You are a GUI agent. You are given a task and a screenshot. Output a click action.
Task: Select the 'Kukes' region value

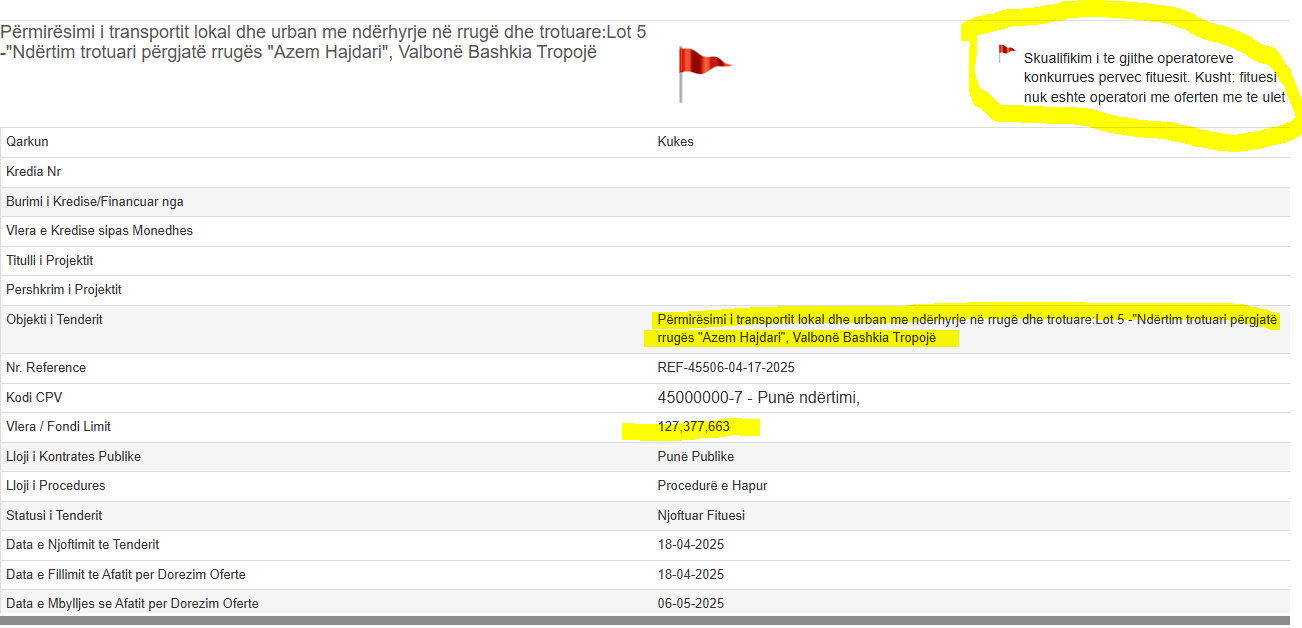[675, 142]
